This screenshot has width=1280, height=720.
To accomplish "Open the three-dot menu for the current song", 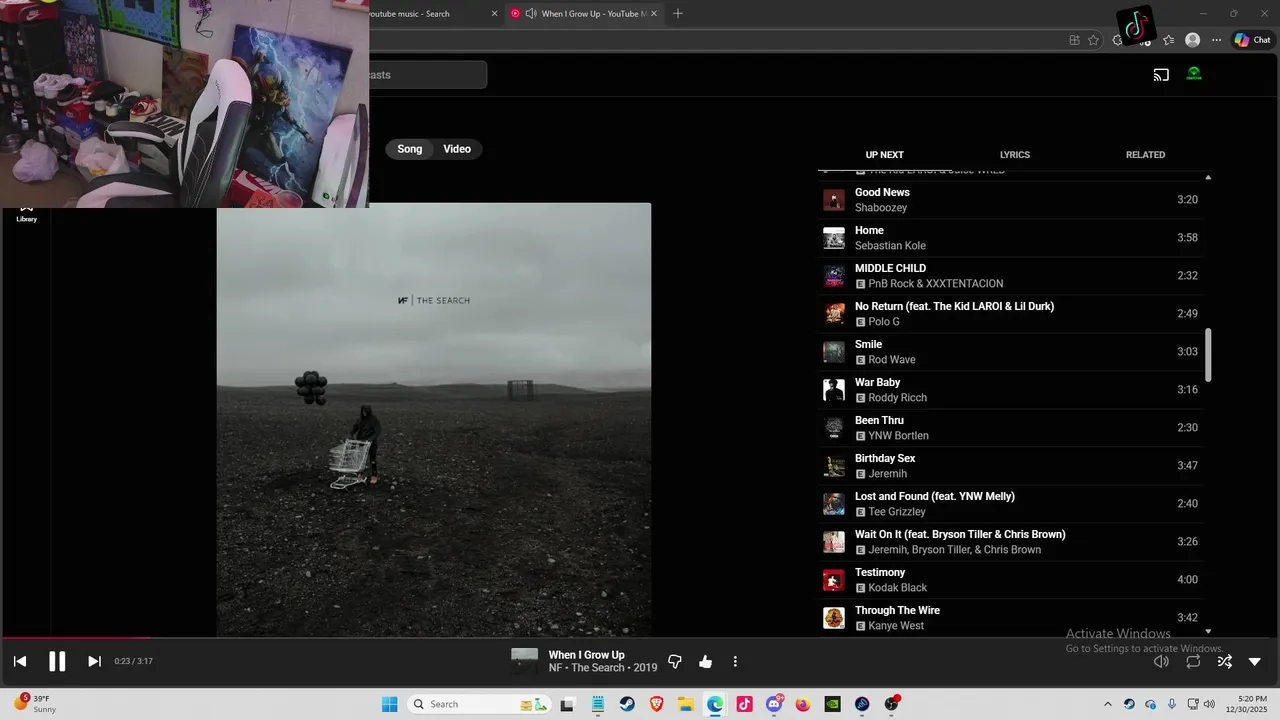I will coord(735,661).
